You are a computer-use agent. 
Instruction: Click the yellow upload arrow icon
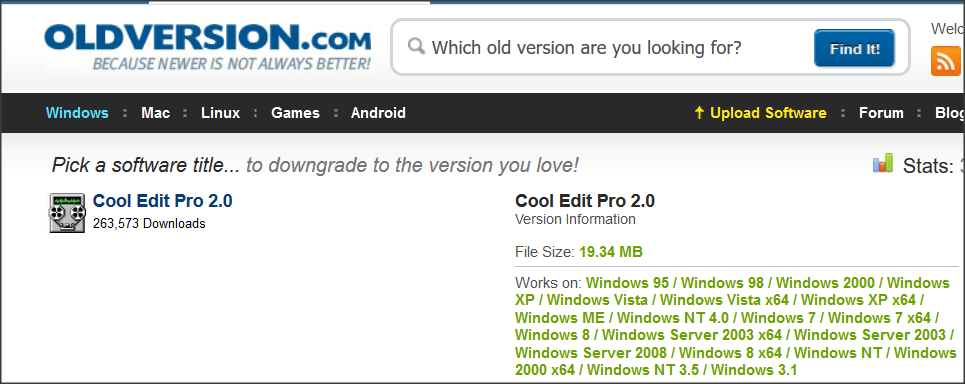coord(699,113)
